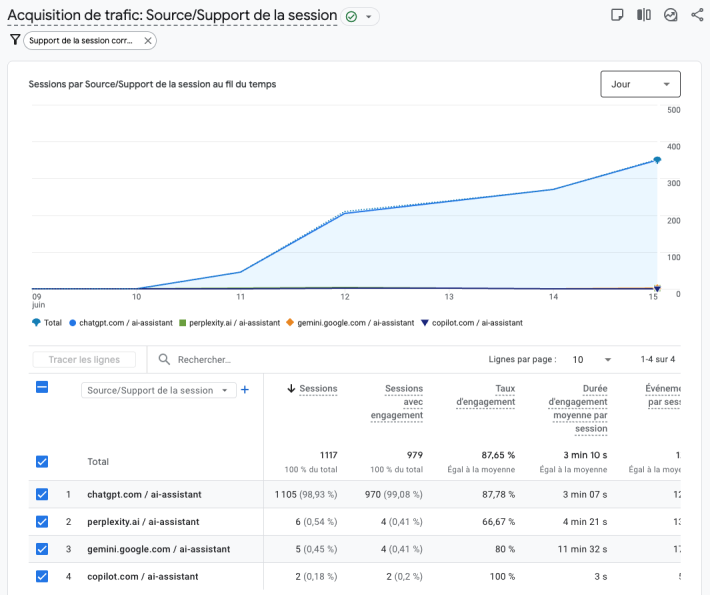Screen dimensions: 710x595
Task: Click the report title Acquisition de trafic
Action: (172, 15)
